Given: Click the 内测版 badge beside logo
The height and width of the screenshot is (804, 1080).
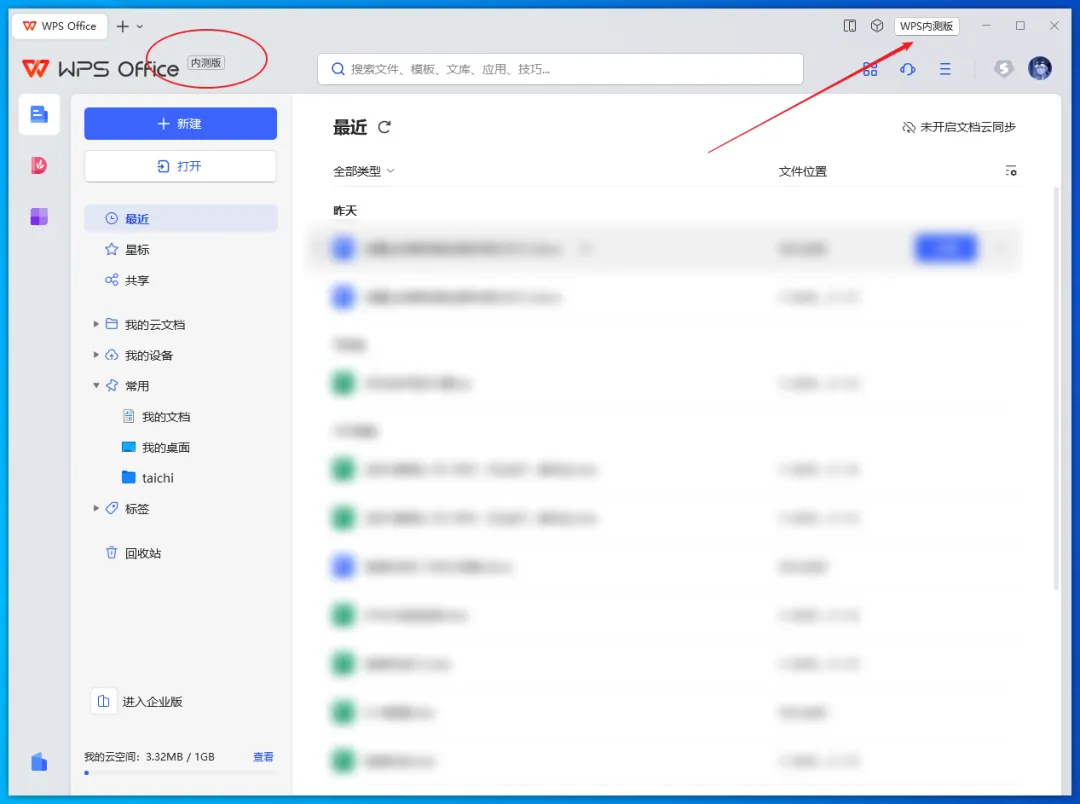Looking at the screenshot, I should [206, 63].
